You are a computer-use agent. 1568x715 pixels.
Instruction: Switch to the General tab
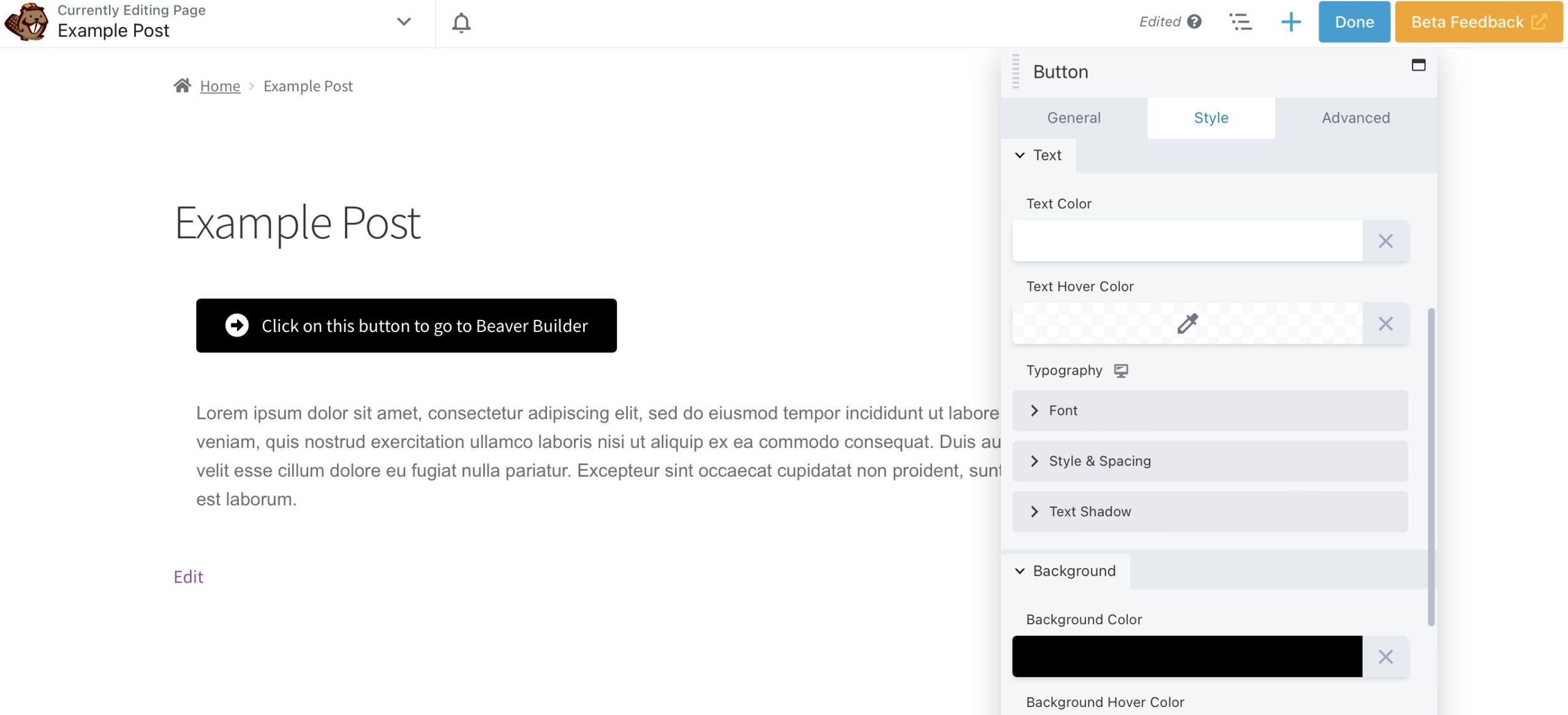(1074, 118)
